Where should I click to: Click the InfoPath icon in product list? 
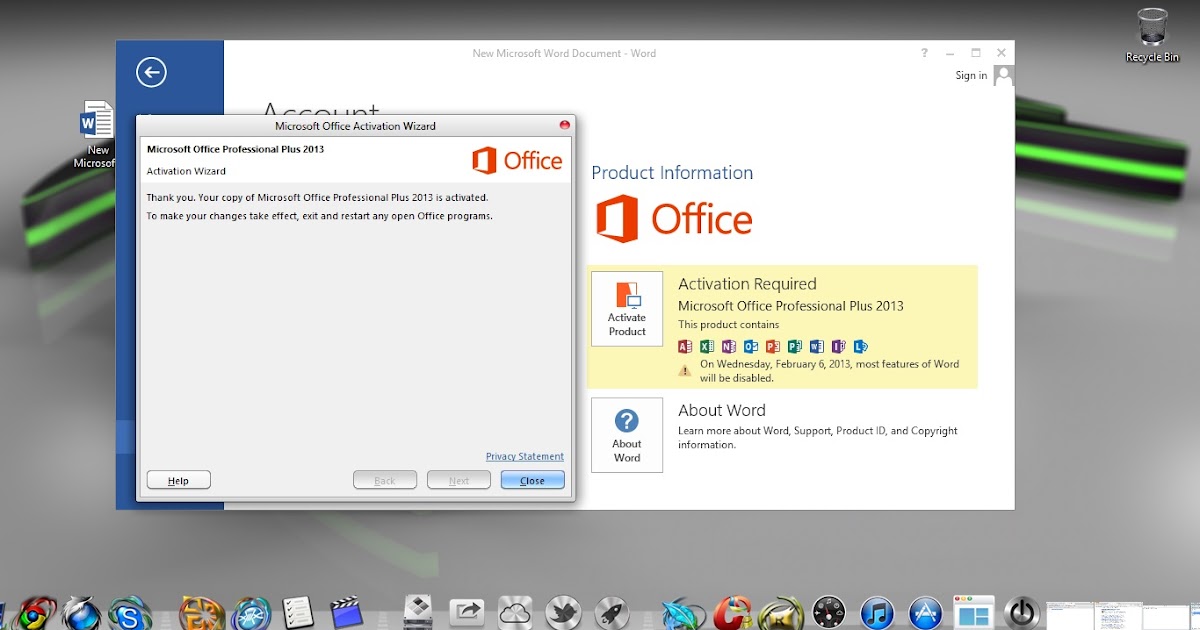839,346
